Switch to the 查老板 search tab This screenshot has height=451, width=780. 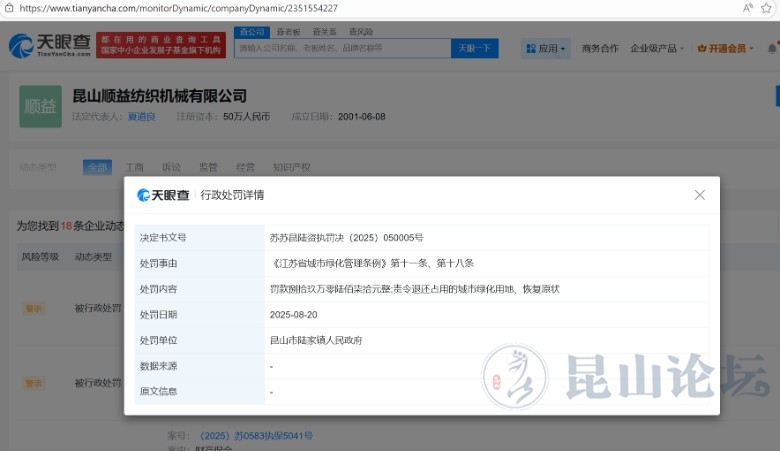pyautogui.click(x=288, y=32)
